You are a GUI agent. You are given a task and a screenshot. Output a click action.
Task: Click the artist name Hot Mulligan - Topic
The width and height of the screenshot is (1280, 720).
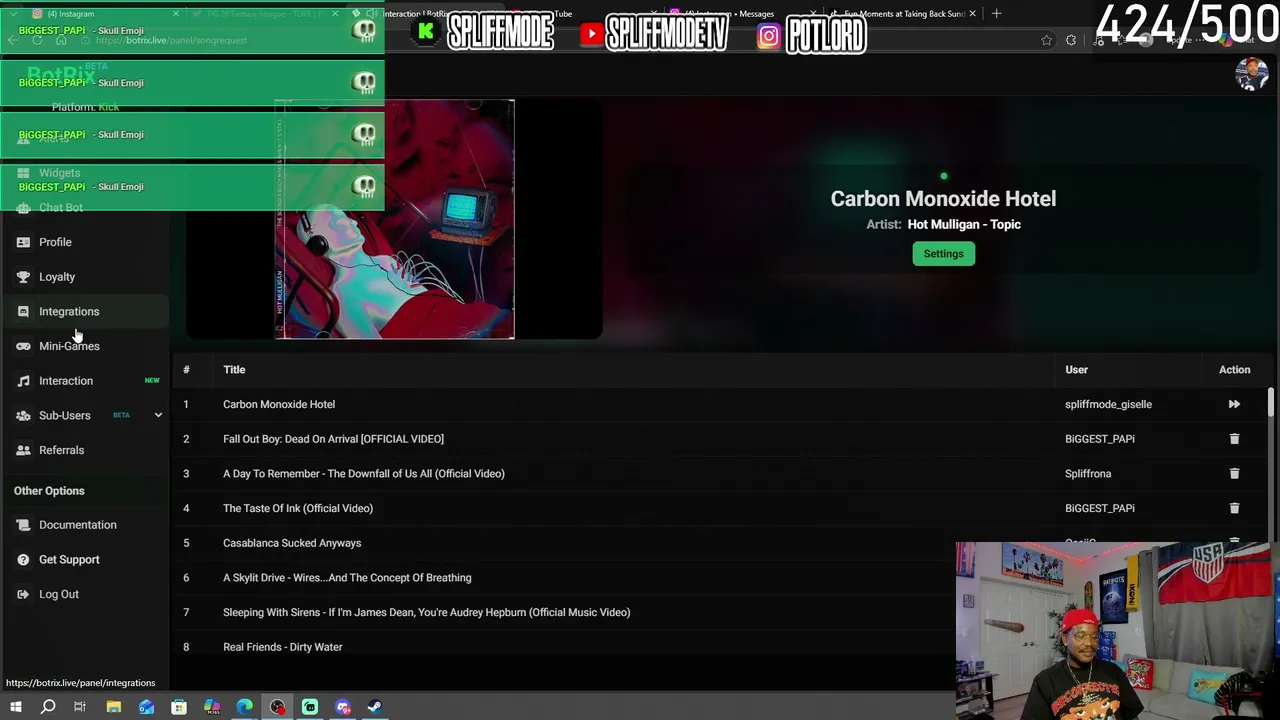[964, 225]
